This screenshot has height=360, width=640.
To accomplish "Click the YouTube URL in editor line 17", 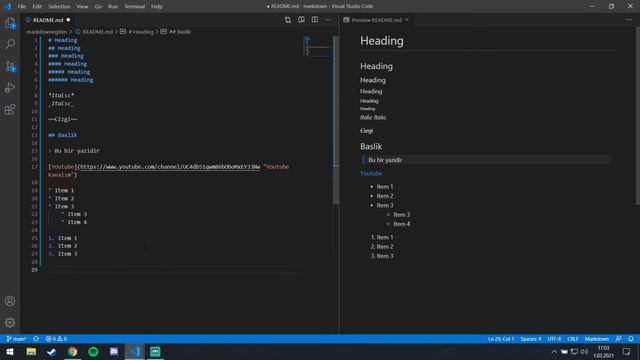I will (170, 167).
